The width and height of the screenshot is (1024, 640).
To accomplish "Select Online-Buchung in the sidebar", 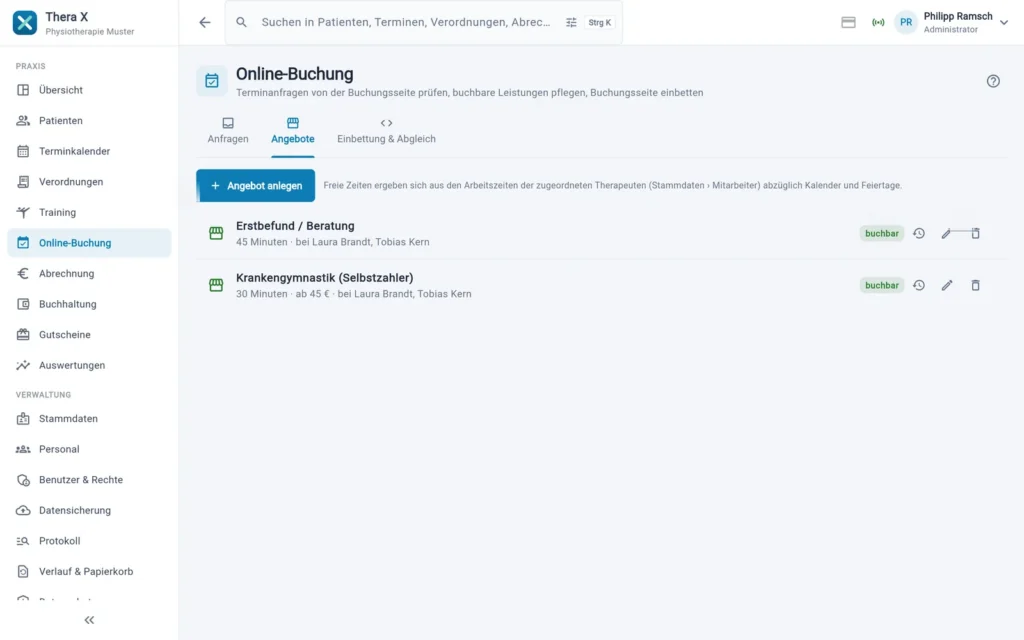I will tap(89, 243).
